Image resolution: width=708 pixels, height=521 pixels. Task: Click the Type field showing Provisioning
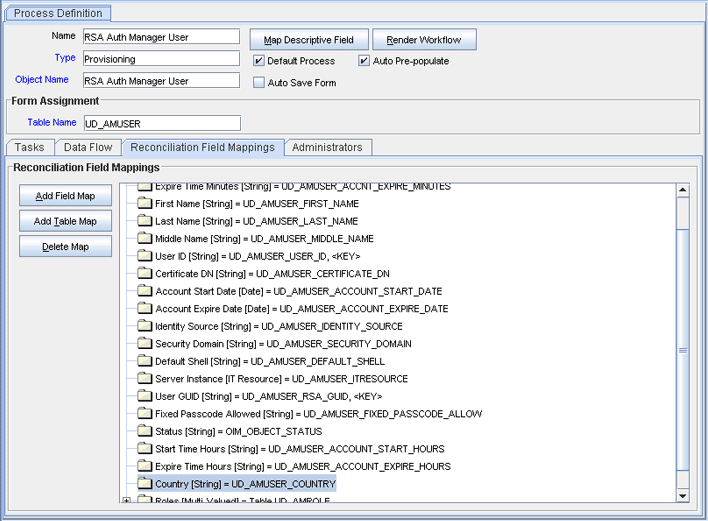point(162,59)
